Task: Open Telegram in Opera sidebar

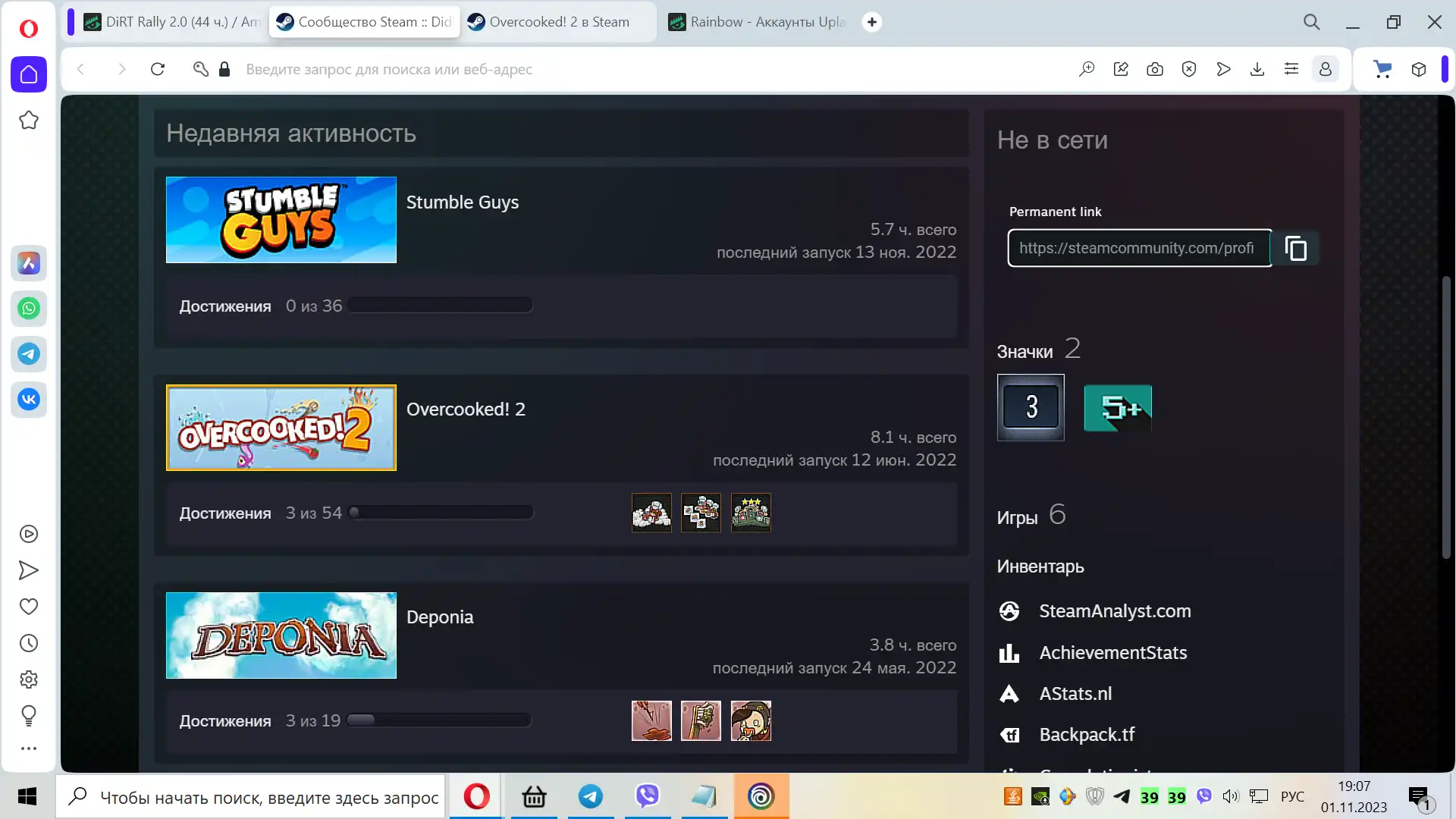Action: 29,354
